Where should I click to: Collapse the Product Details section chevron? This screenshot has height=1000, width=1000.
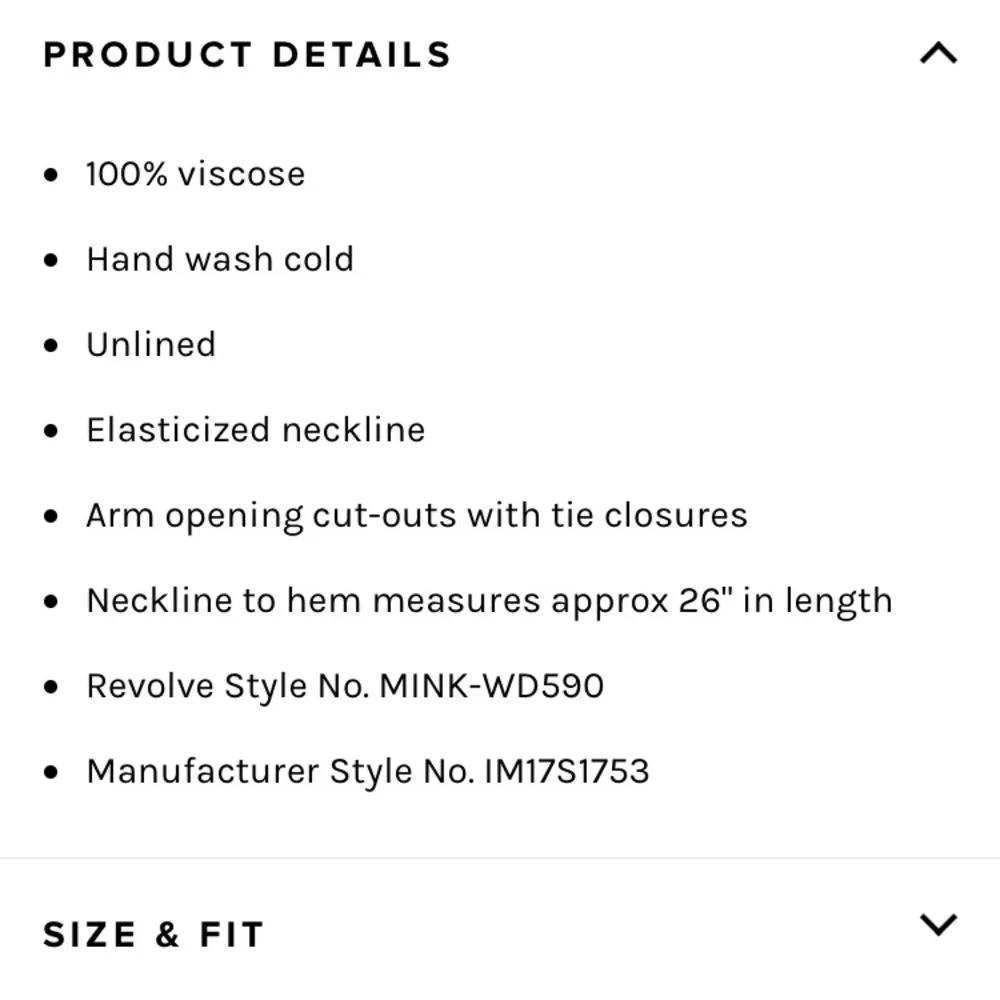coord(937,53)
